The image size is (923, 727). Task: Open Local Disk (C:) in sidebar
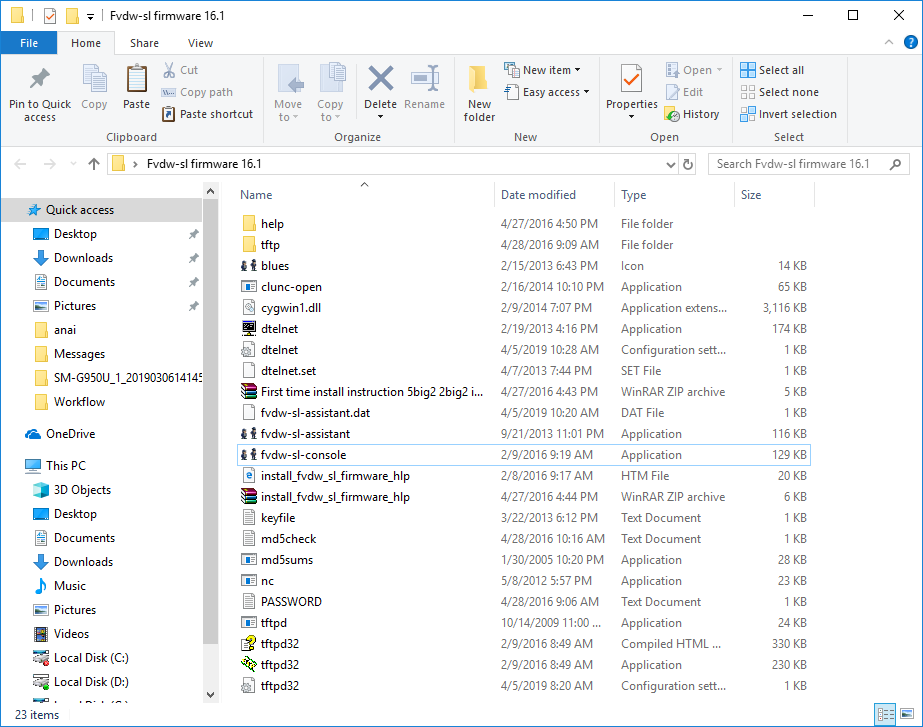pos(91,658)
